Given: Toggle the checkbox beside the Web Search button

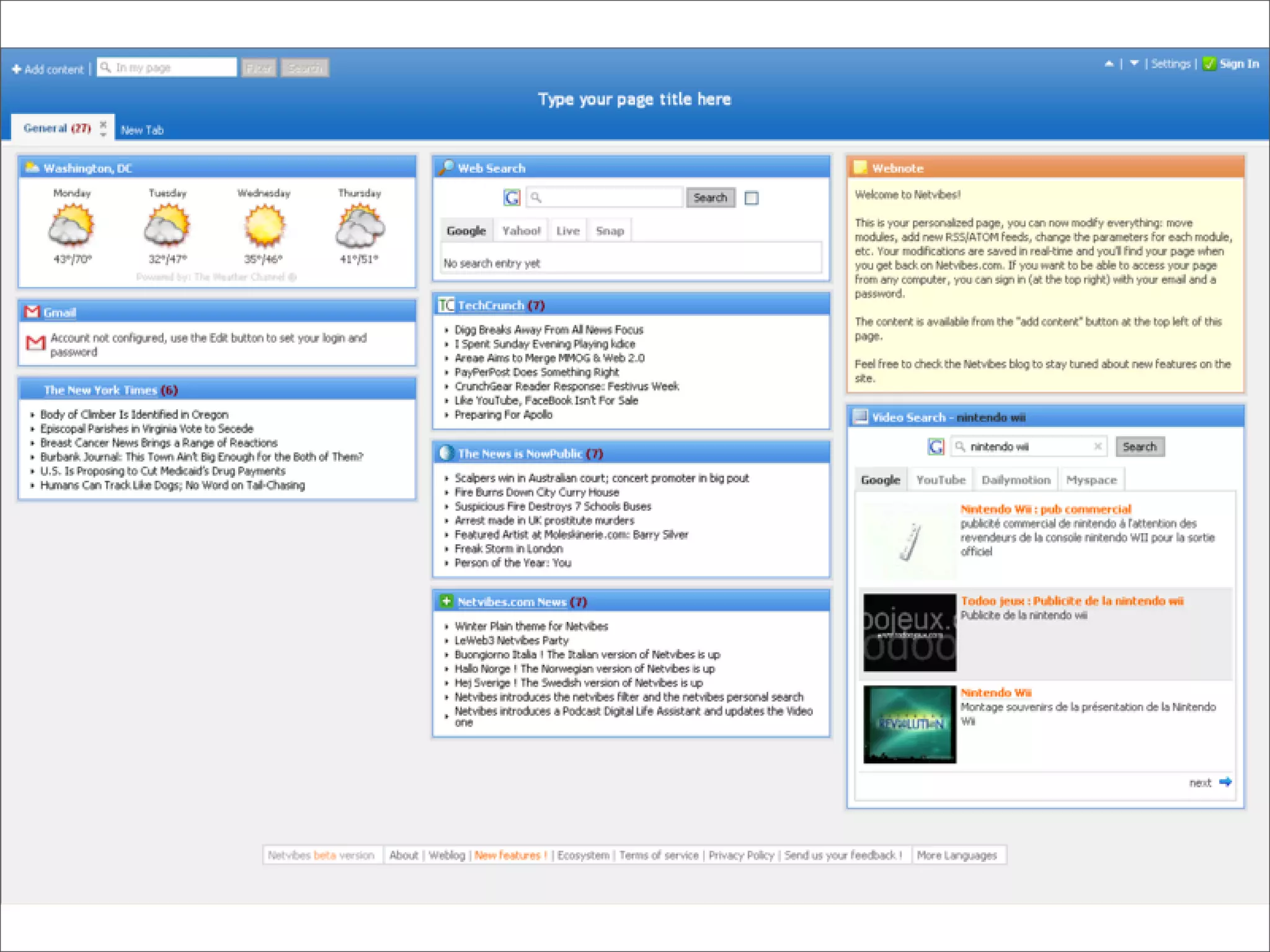Looking at the screenshot, I should 752,198.
